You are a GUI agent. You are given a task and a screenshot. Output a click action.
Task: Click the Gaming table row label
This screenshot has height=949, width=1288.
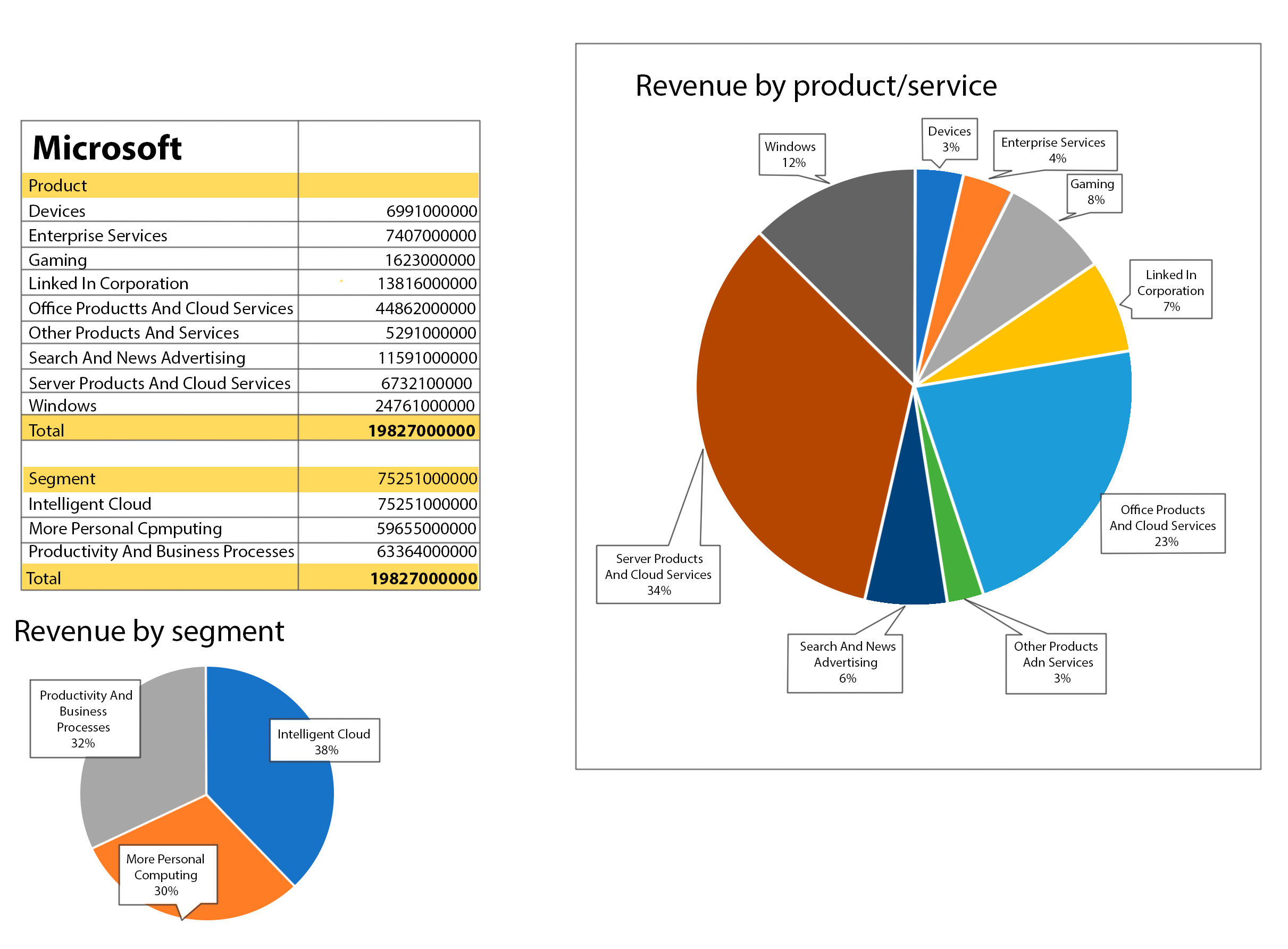(57, 260)
